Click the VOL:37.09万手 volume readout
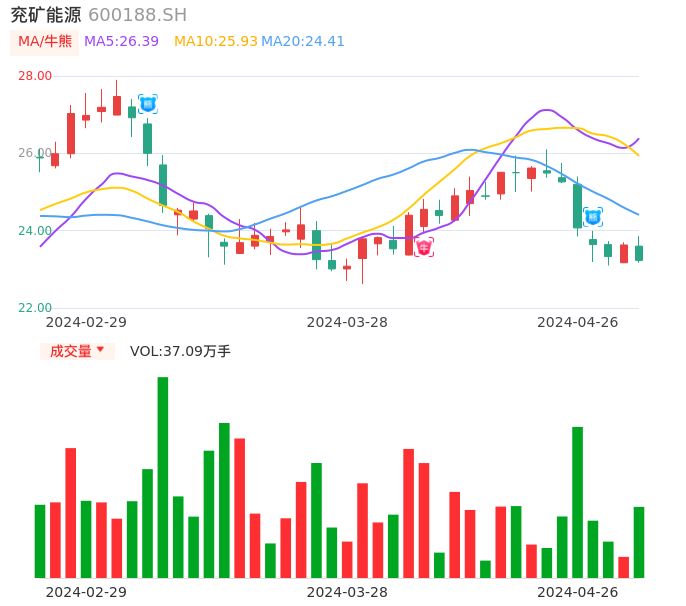 (x=180, y=351)
